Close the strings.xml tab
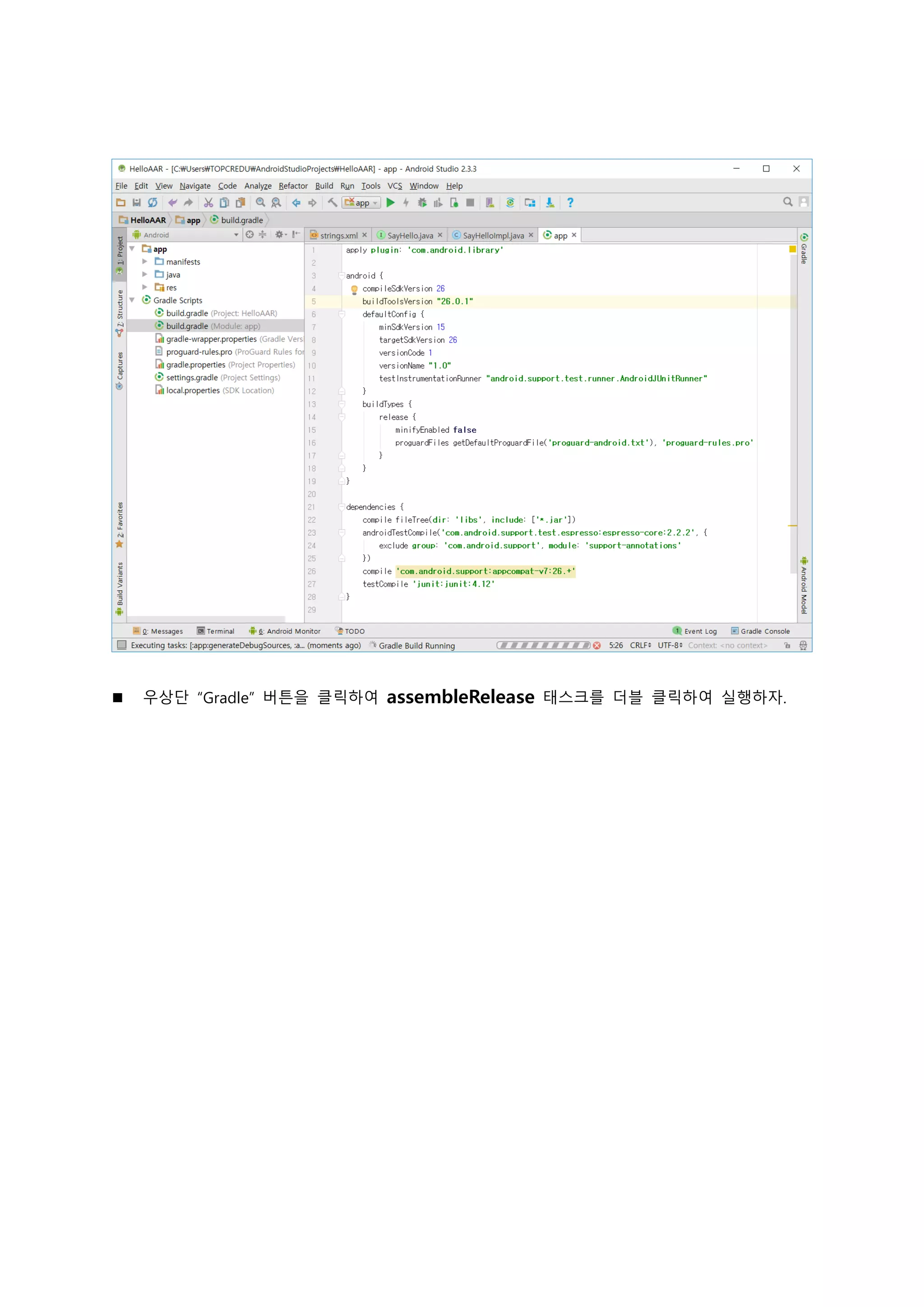This screenshot has width=924, height=1307. [x=365, y=235]
